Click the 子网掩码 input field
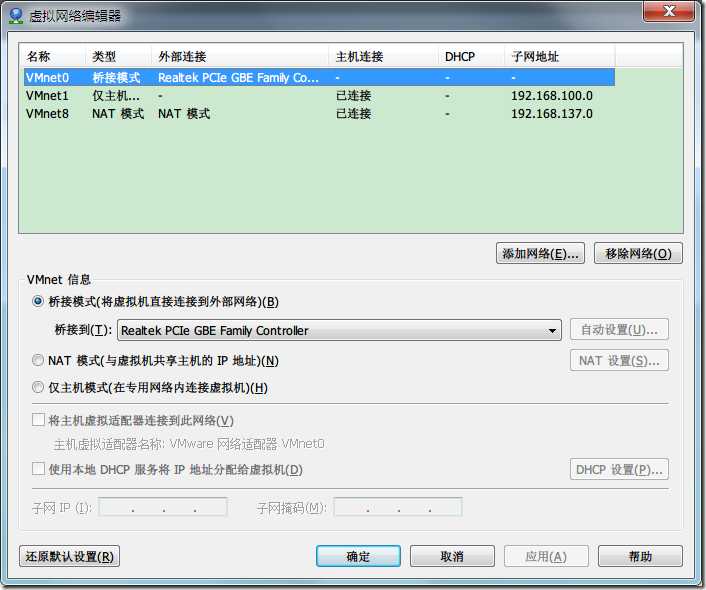Image resolution: width=706 pixels, height=590 pixels. click(x=398, y=507)
